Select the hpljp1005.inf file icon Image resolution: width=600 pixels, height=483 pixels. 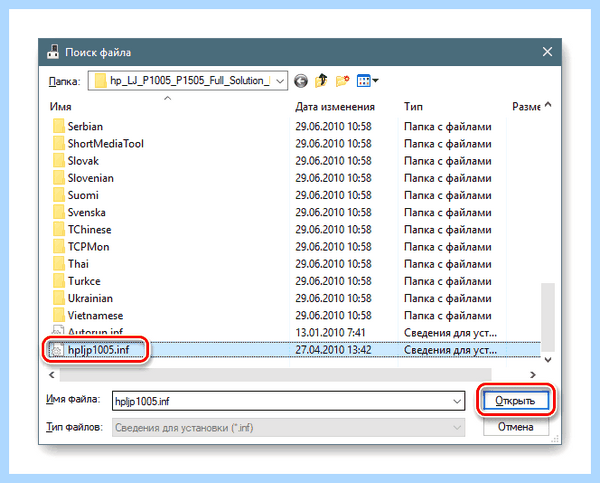tap(57, 349)
